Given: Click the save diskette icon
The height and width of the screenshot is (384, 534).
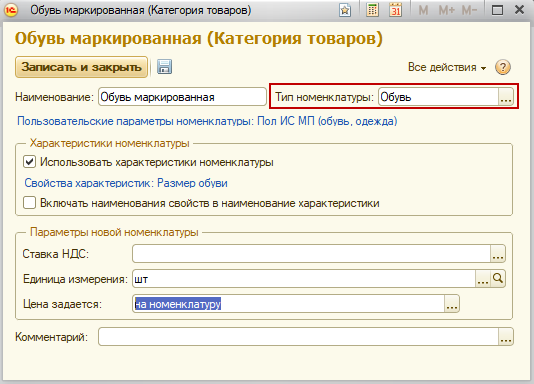Looking at the screenshot, I should tap(164, 66).
